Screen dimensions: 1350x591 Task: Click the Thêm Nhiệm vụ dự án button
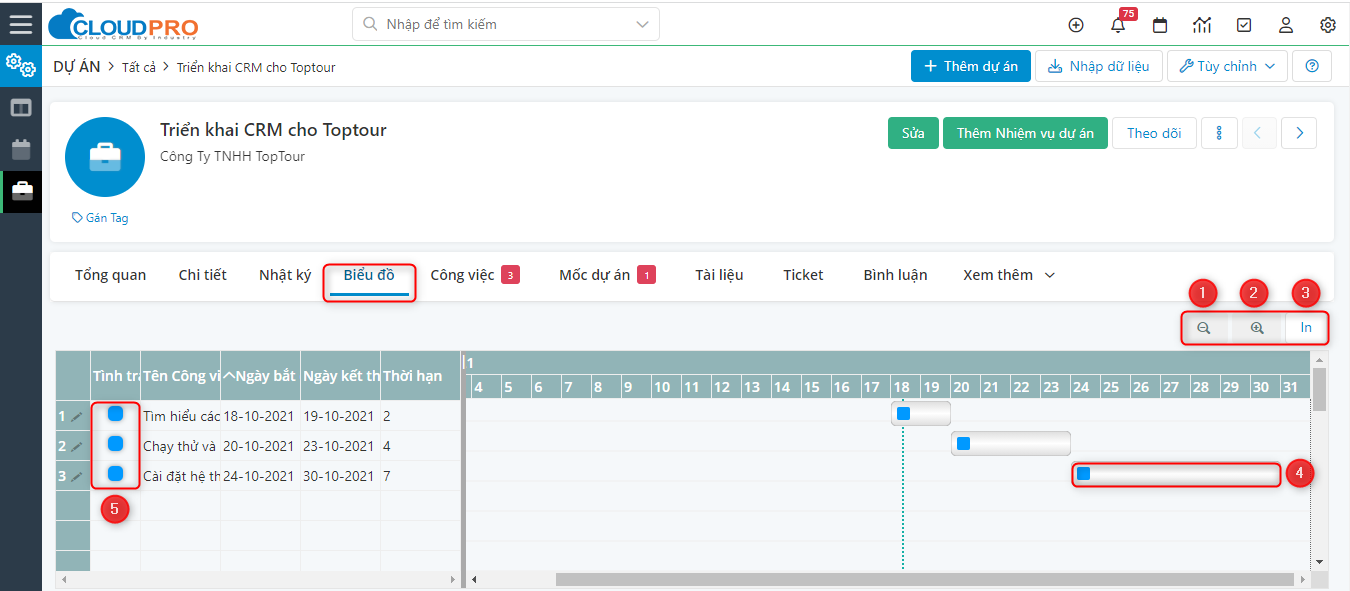[1025, 133]
